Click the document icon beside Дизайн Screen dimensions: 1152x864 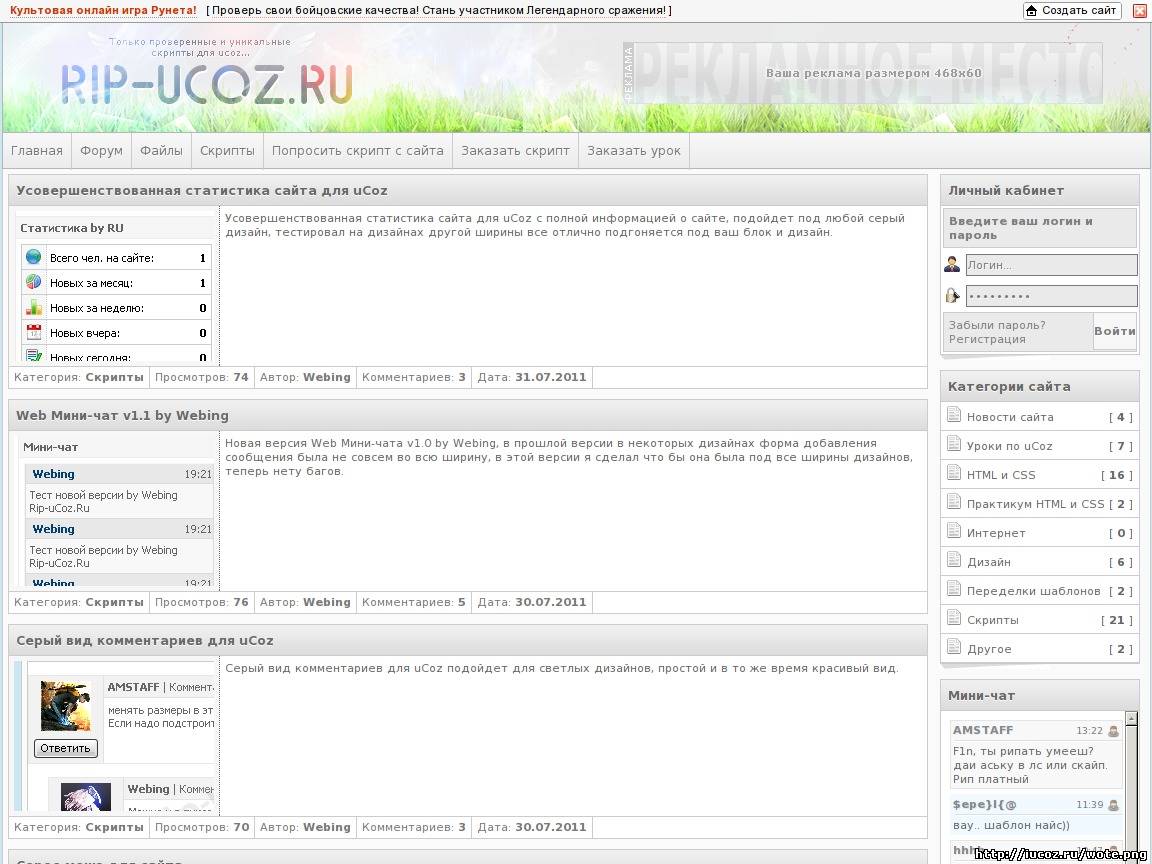[954, 560]
